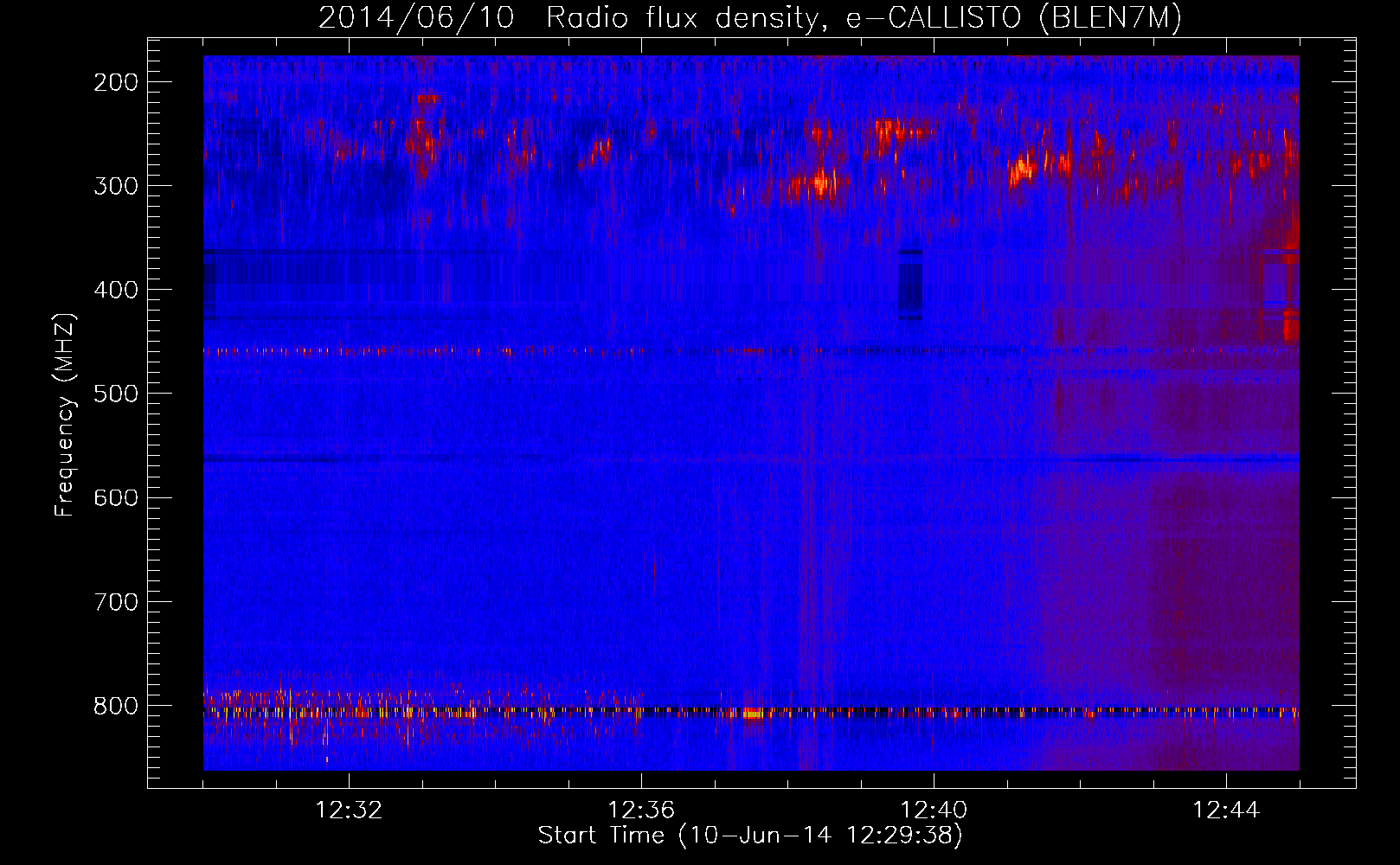The width and height of the screenshot is (1400, 865).
Task: Click the 'Start Time (10-Jun-14 12:29:38)' label
Action: 750,836
